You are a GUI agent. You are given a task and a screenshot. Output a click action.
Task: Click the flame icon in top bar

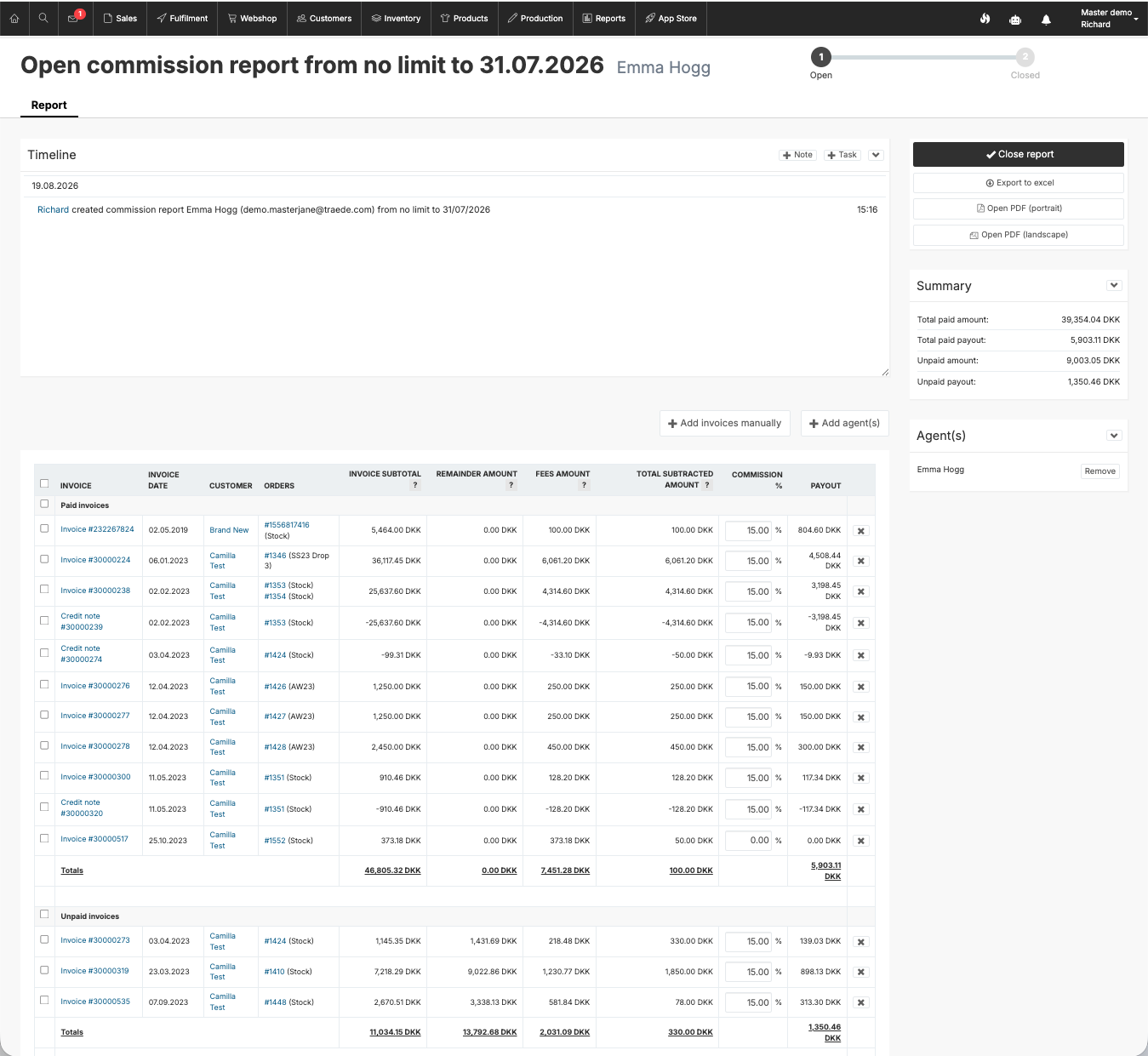click(985, 19)
